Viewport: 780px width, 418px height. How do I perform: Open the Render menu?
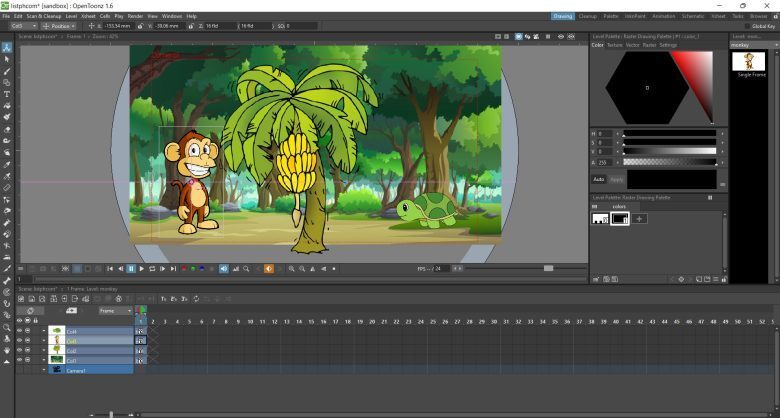135,16
